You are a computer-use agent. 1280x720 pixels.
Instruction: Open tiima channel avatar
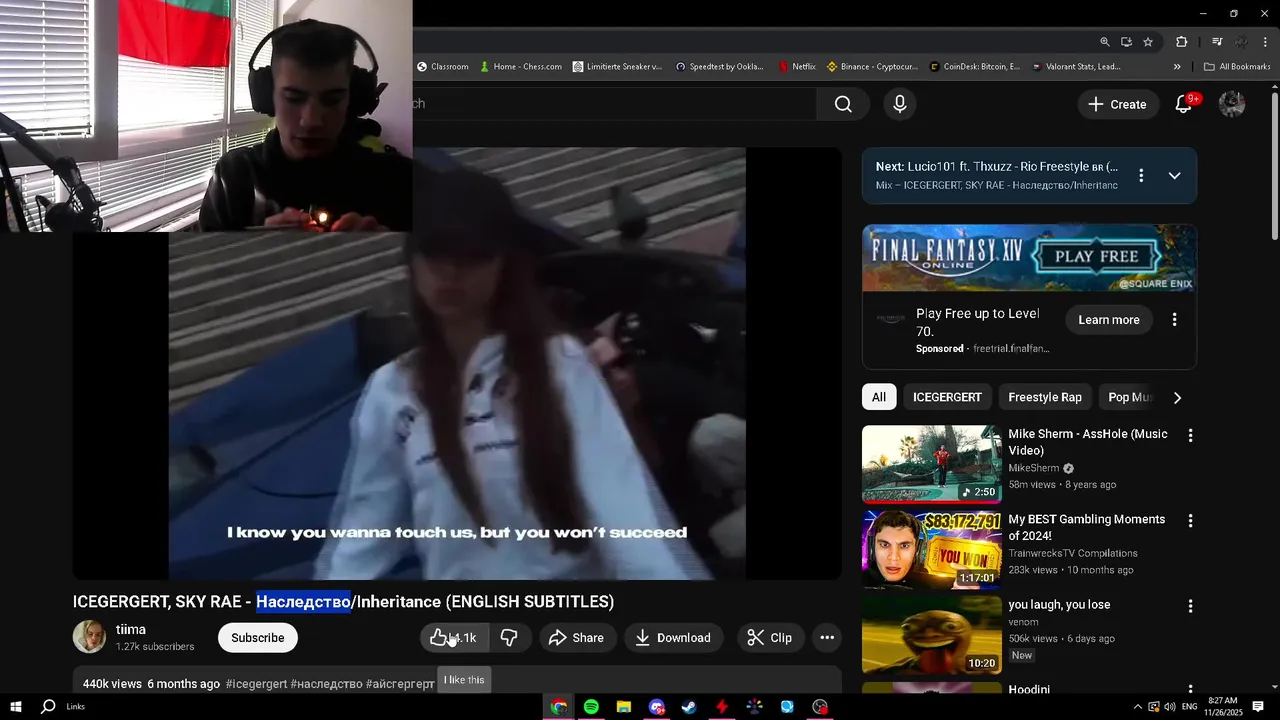point(89,637)
